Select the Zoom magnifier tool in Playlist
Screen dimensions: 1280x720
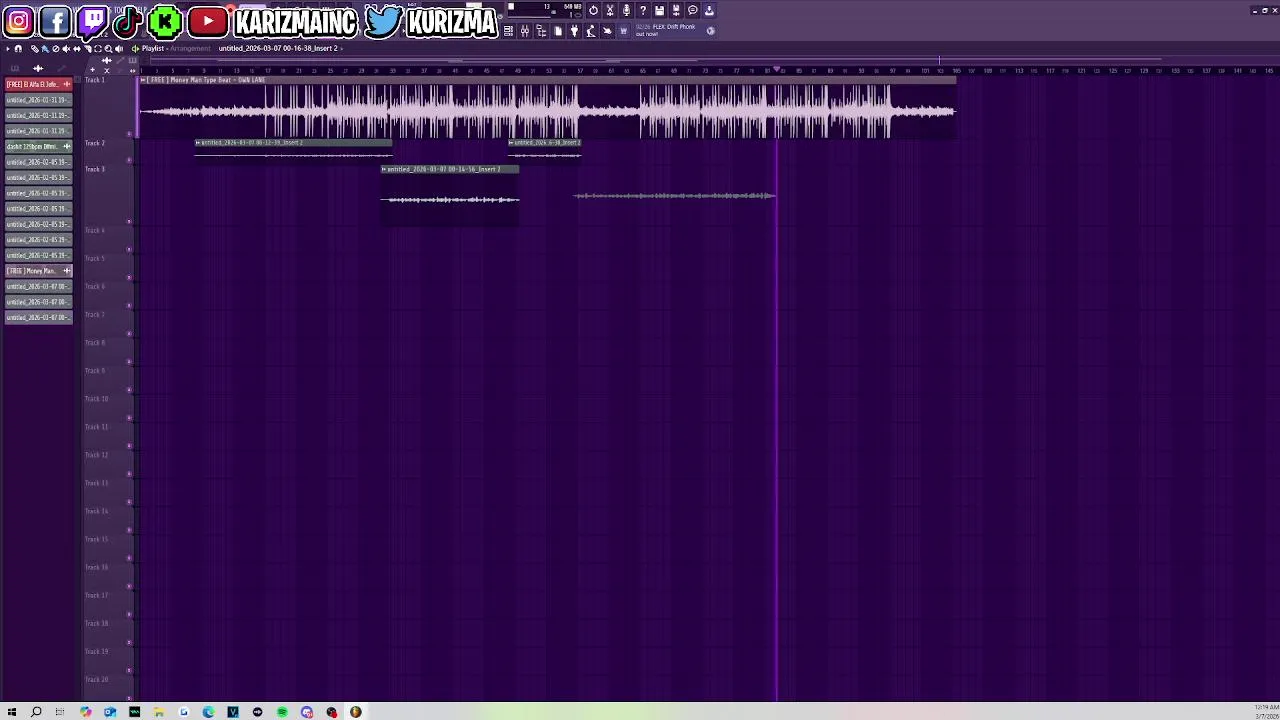(108, 48)
